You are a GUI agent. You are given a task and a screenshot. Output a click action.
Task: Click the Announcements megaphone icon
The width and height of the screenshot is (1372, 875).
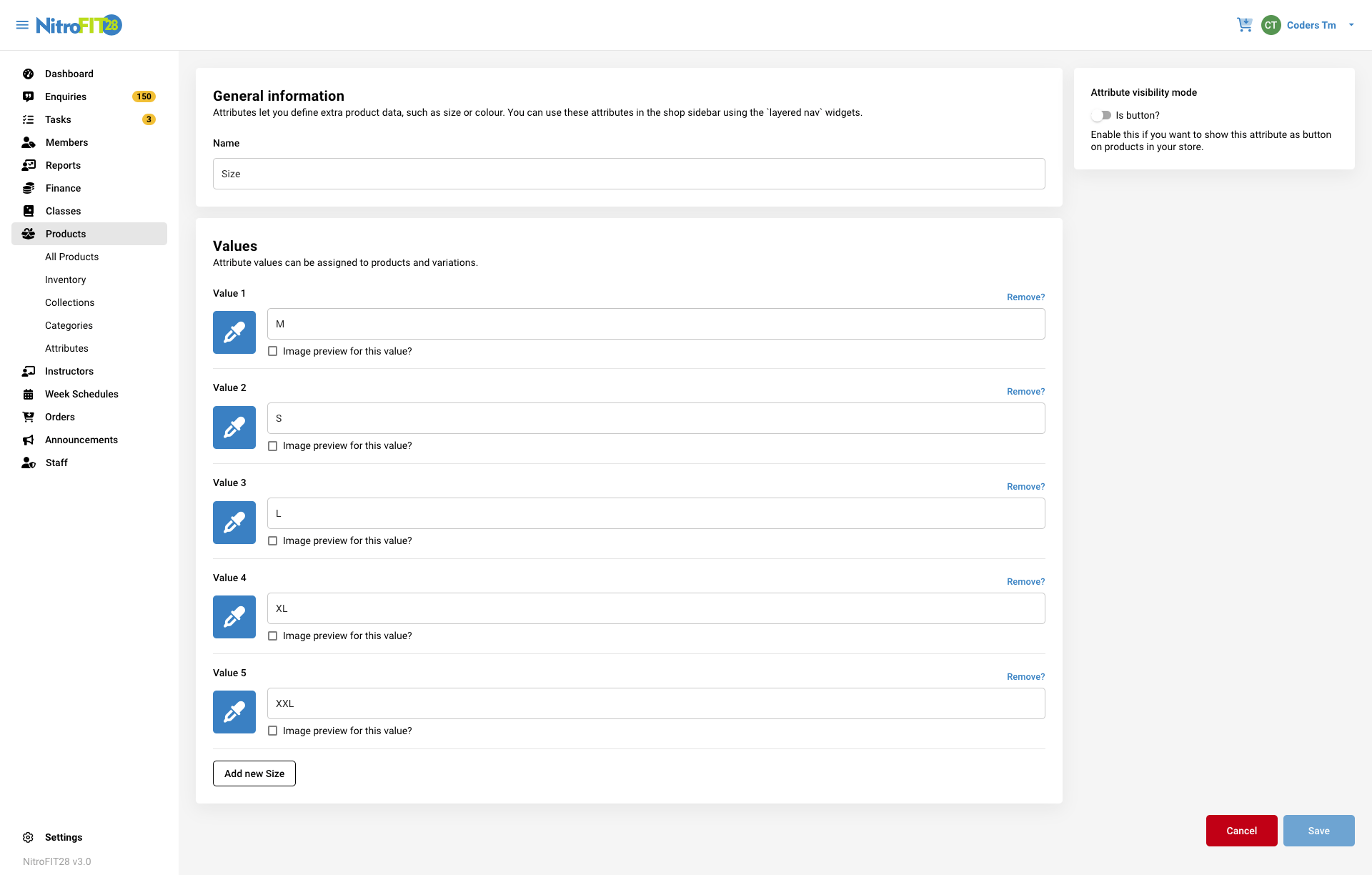(29, 440)
